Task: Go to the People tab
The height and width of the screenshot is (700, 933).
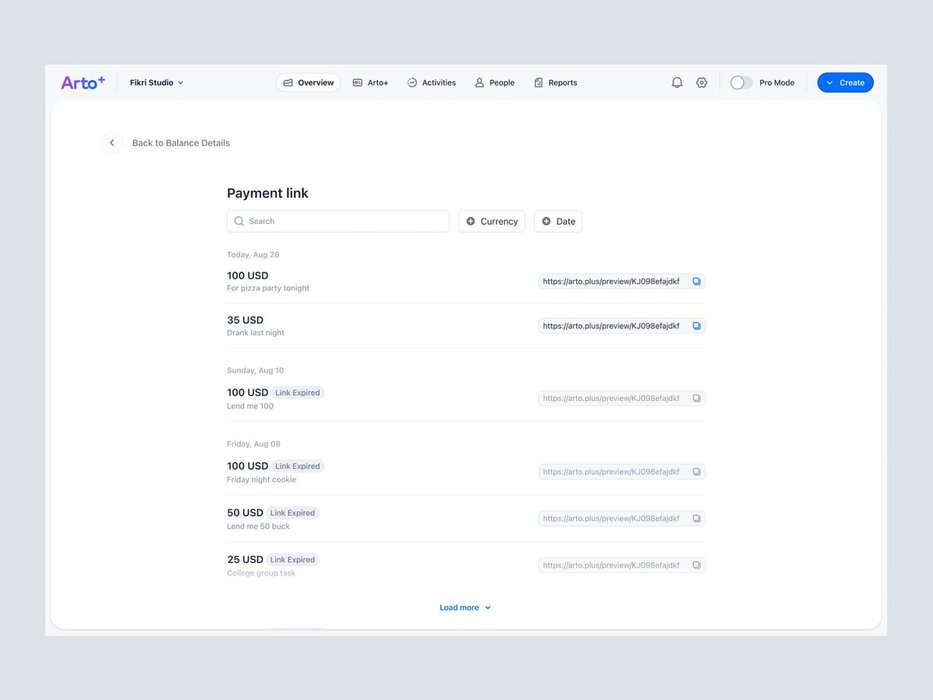Action: [x=494, y=83]
